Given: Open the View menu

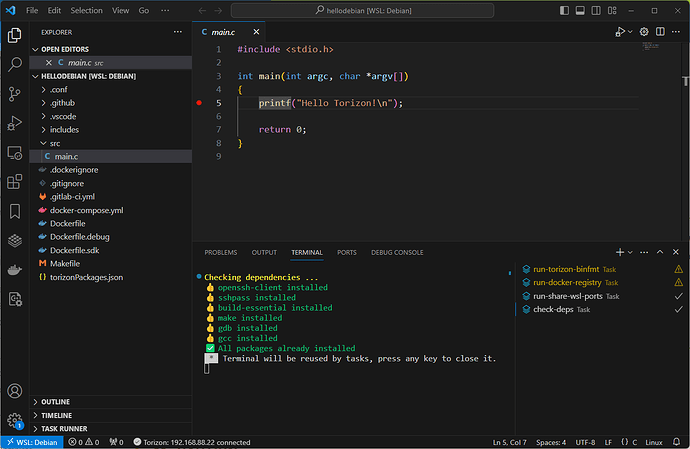Looking at the screenshot, I should point(120,11).
